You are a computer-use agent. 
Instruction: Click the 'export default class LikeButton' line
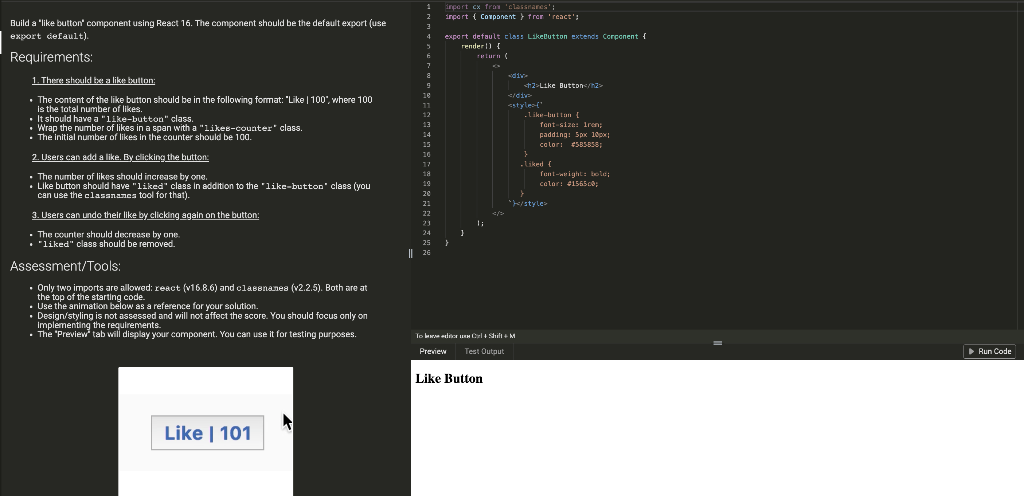[x=545, y=37]
